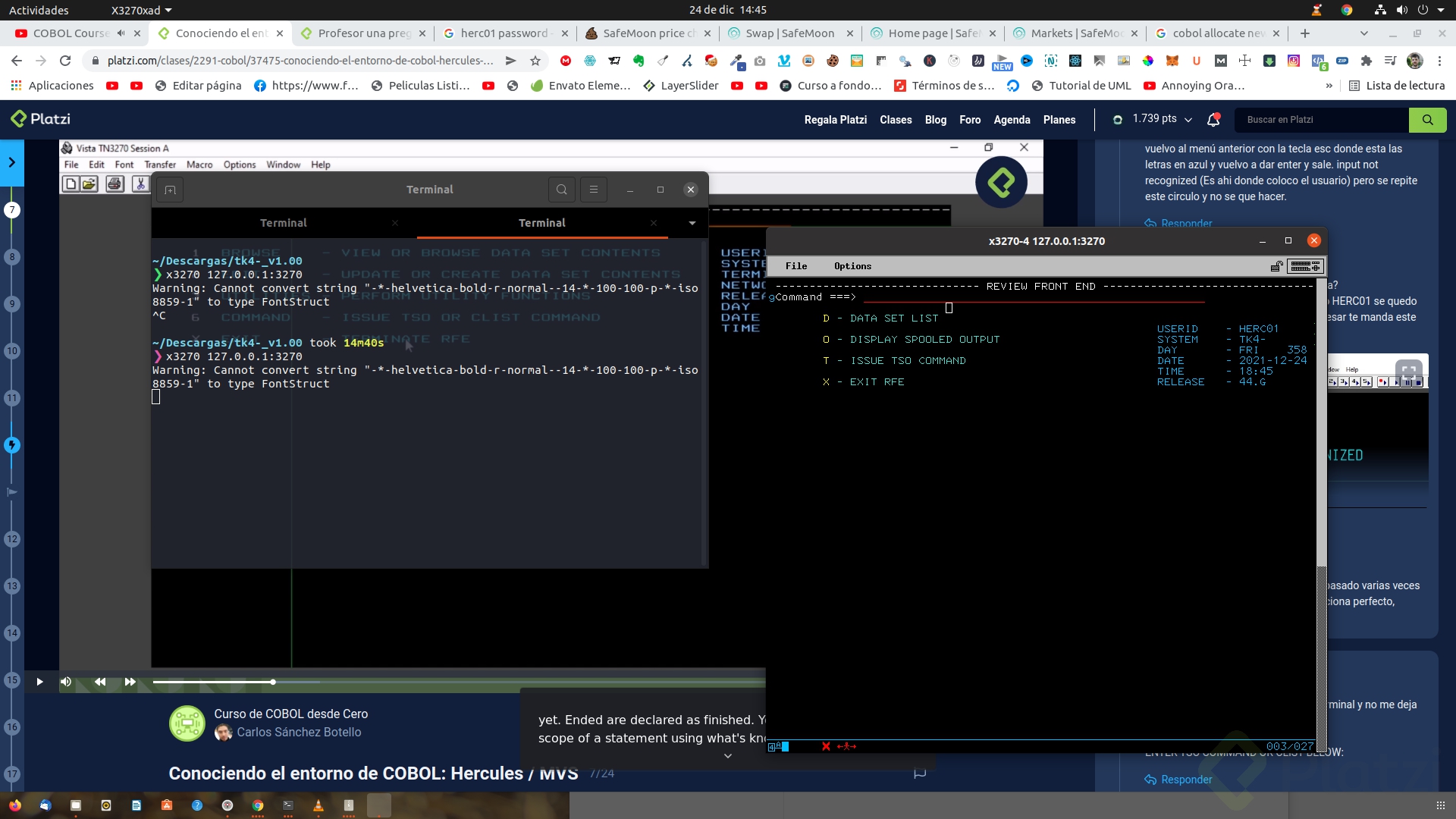Mute the video volume speaker
The width and height of the screenshot is (1456, 819).
click(66, 682)
